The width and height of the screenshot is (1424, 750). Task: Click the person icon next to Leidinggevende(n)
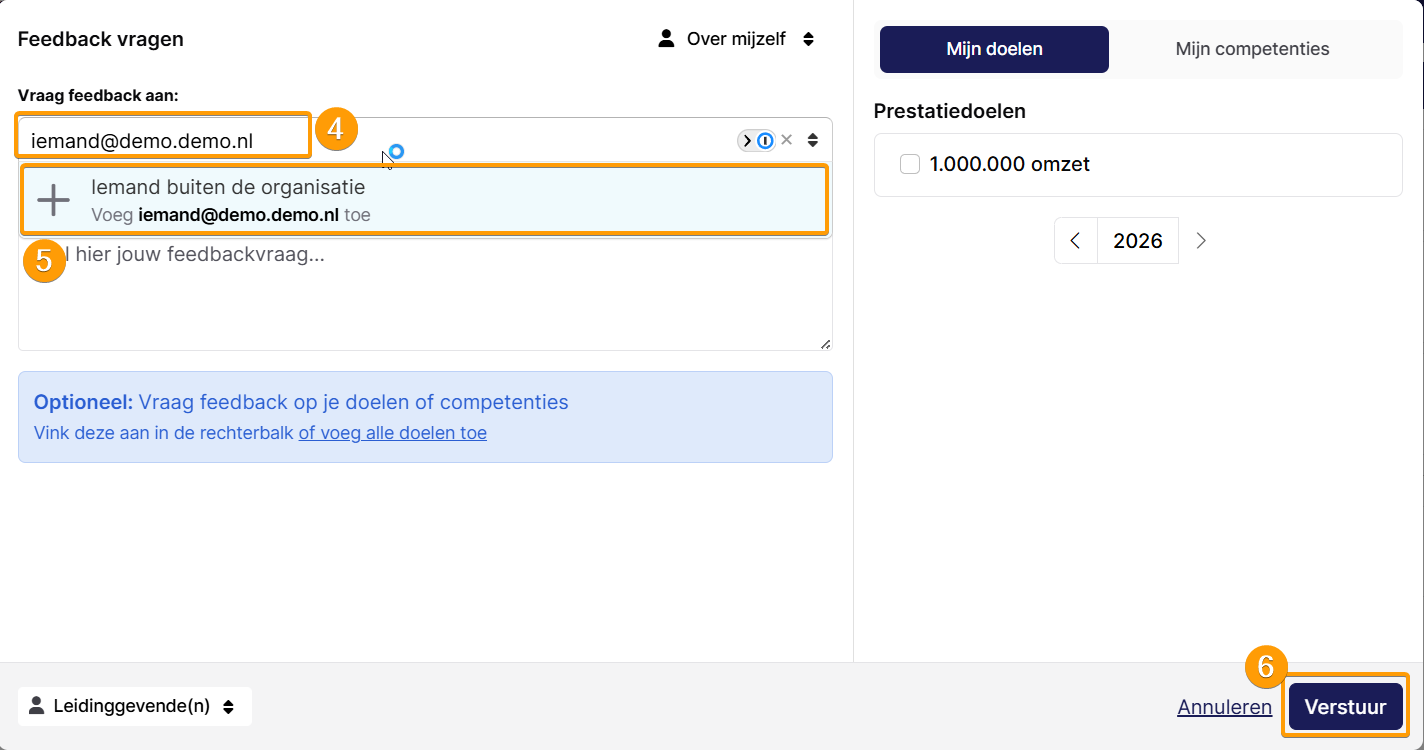37,706
